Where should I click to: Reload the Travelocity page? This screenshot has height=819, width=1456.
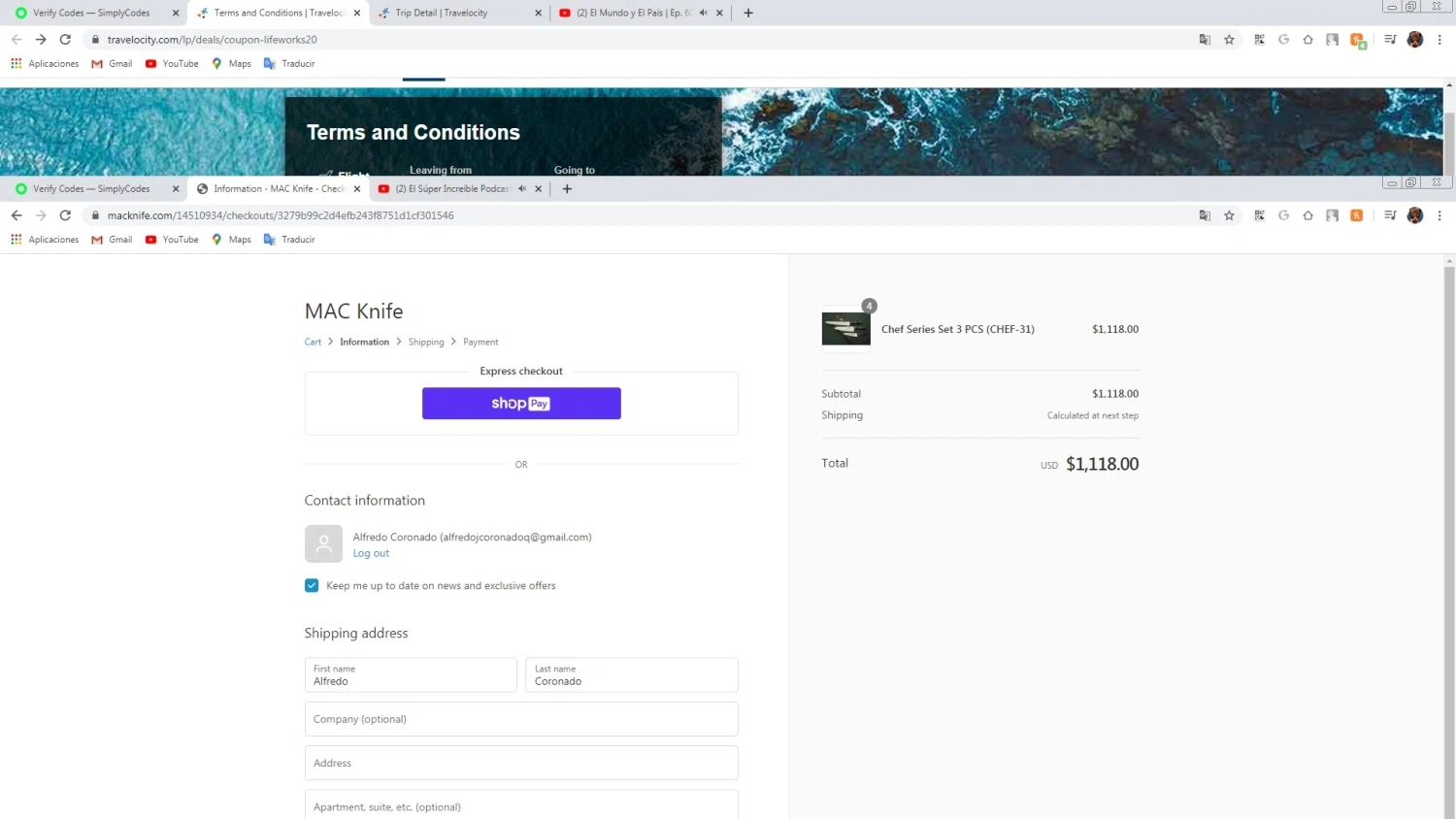pos(65,40)
